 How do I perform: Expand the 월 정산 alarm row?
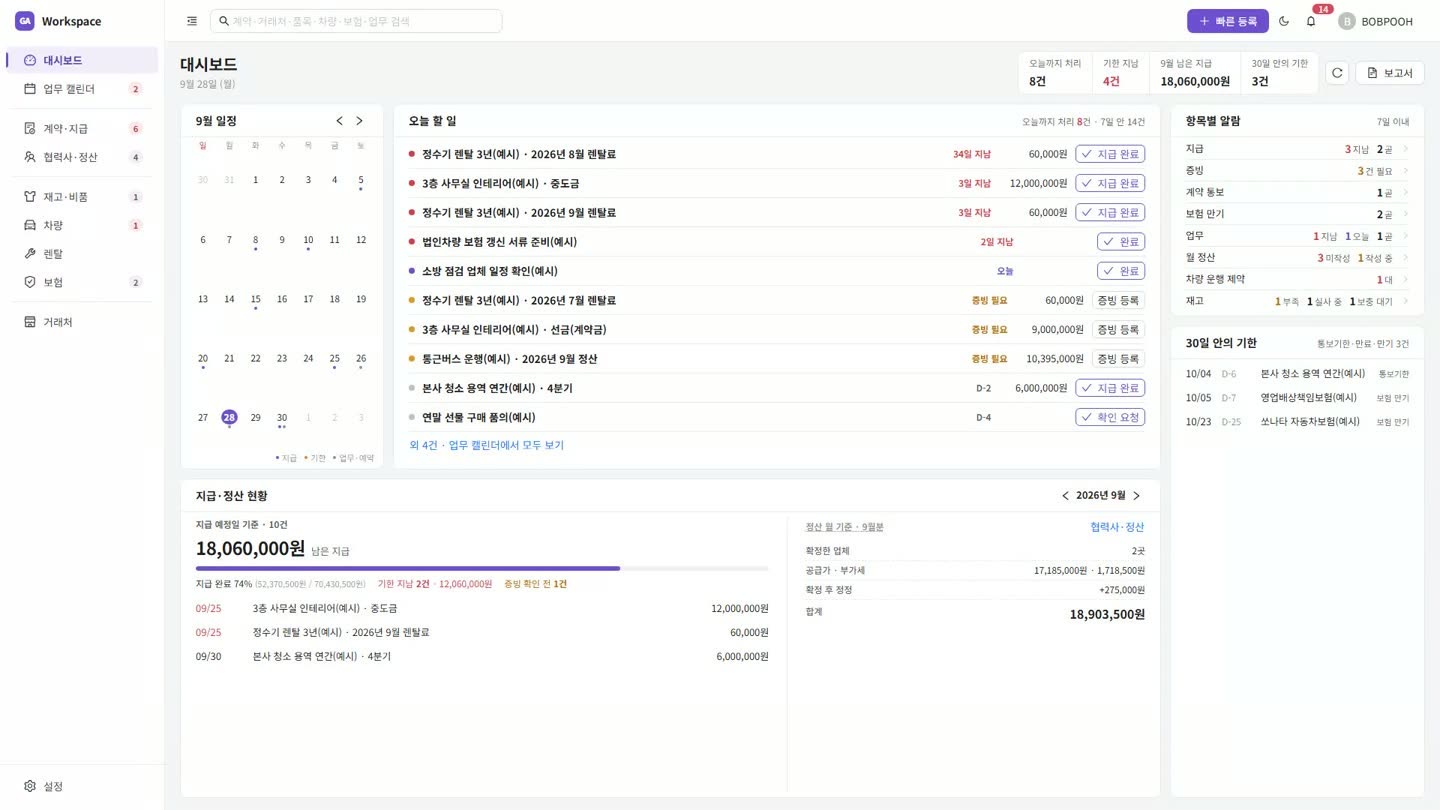[1297, 258]
